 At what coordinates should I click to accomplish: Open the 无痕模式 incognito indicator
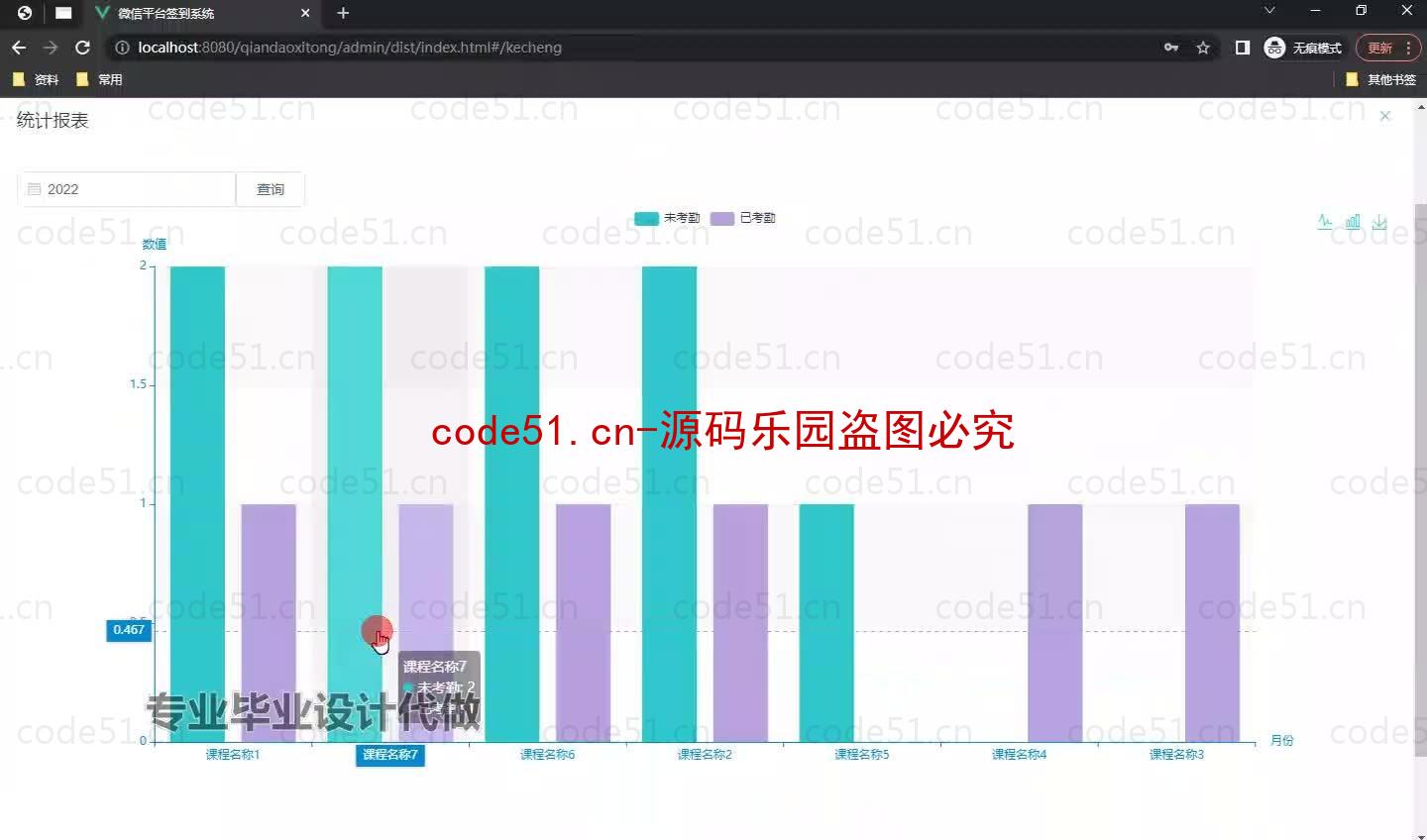[x=1303, y=48]
